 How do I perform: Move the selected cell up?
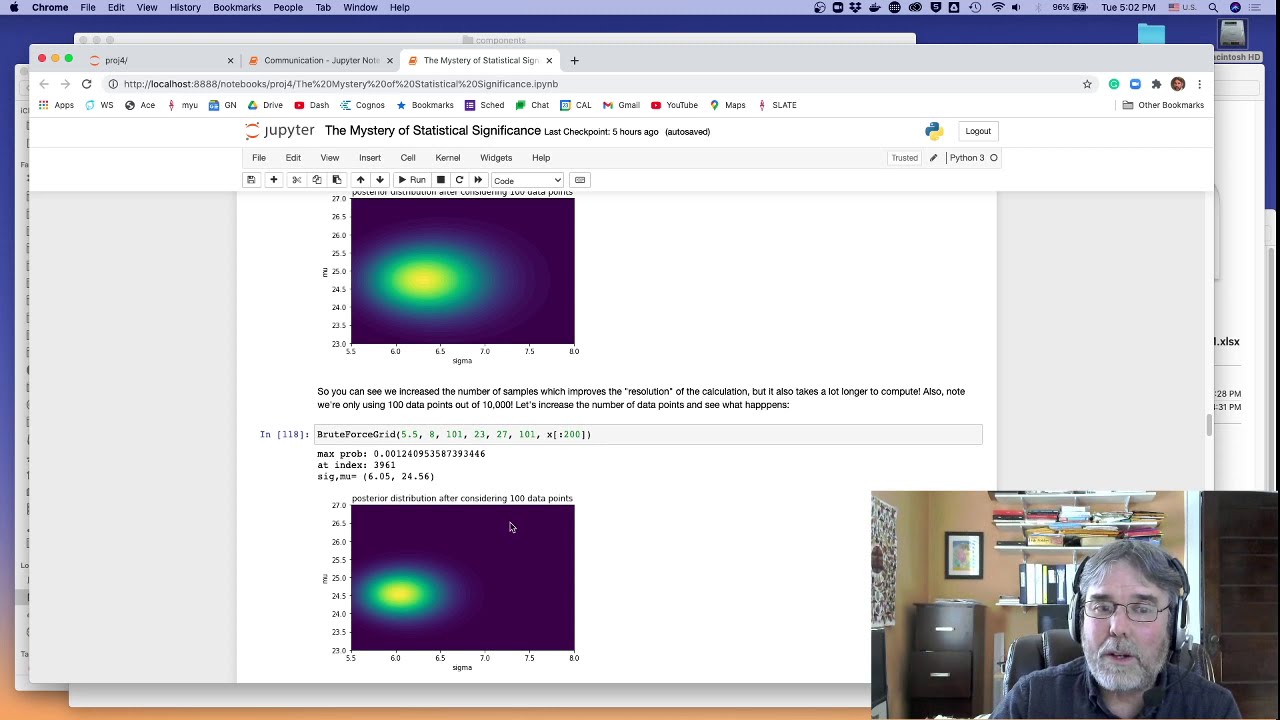(360, 180)
